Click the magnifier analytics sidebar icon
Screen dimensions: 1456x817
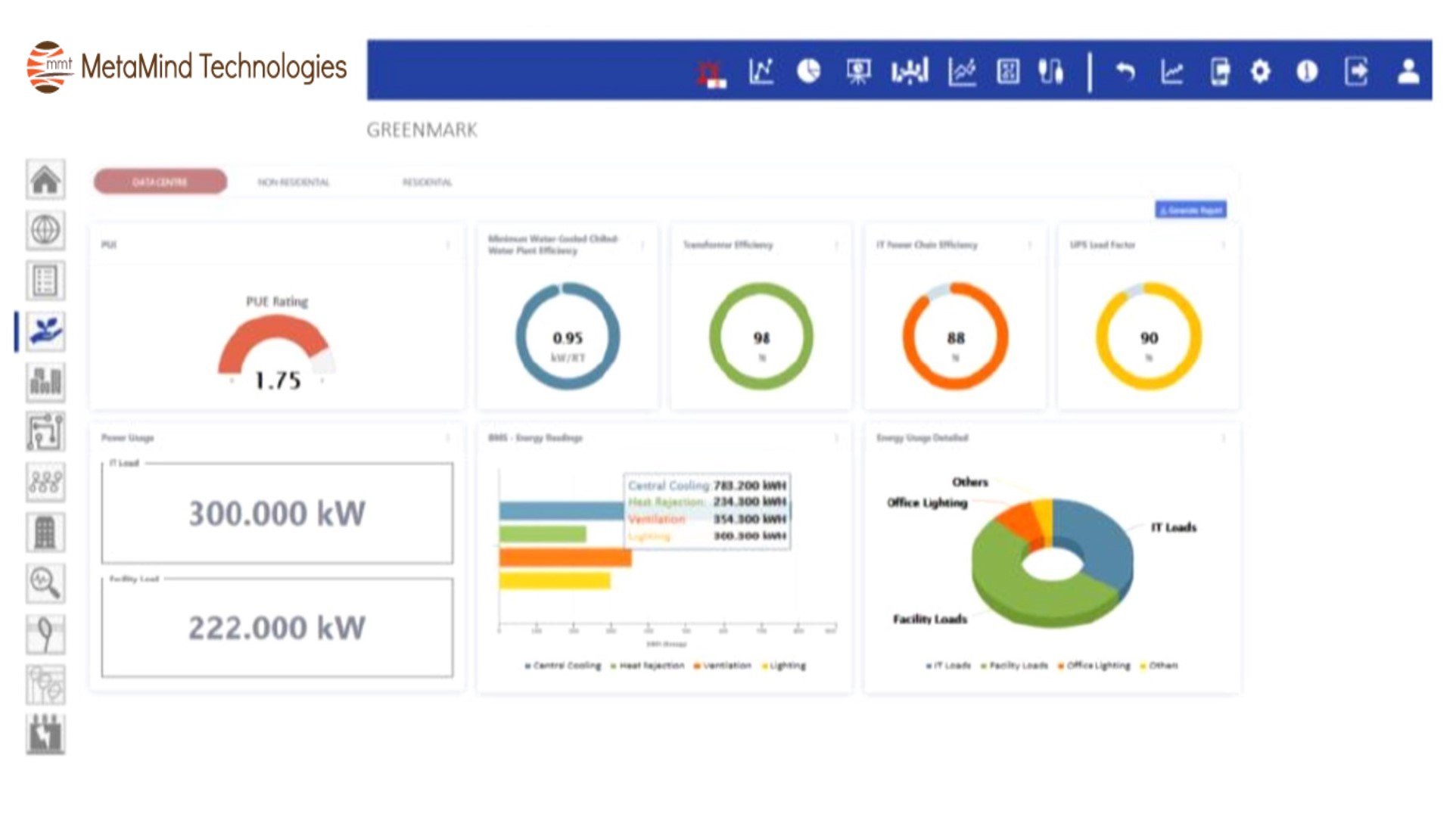point(45,583)
